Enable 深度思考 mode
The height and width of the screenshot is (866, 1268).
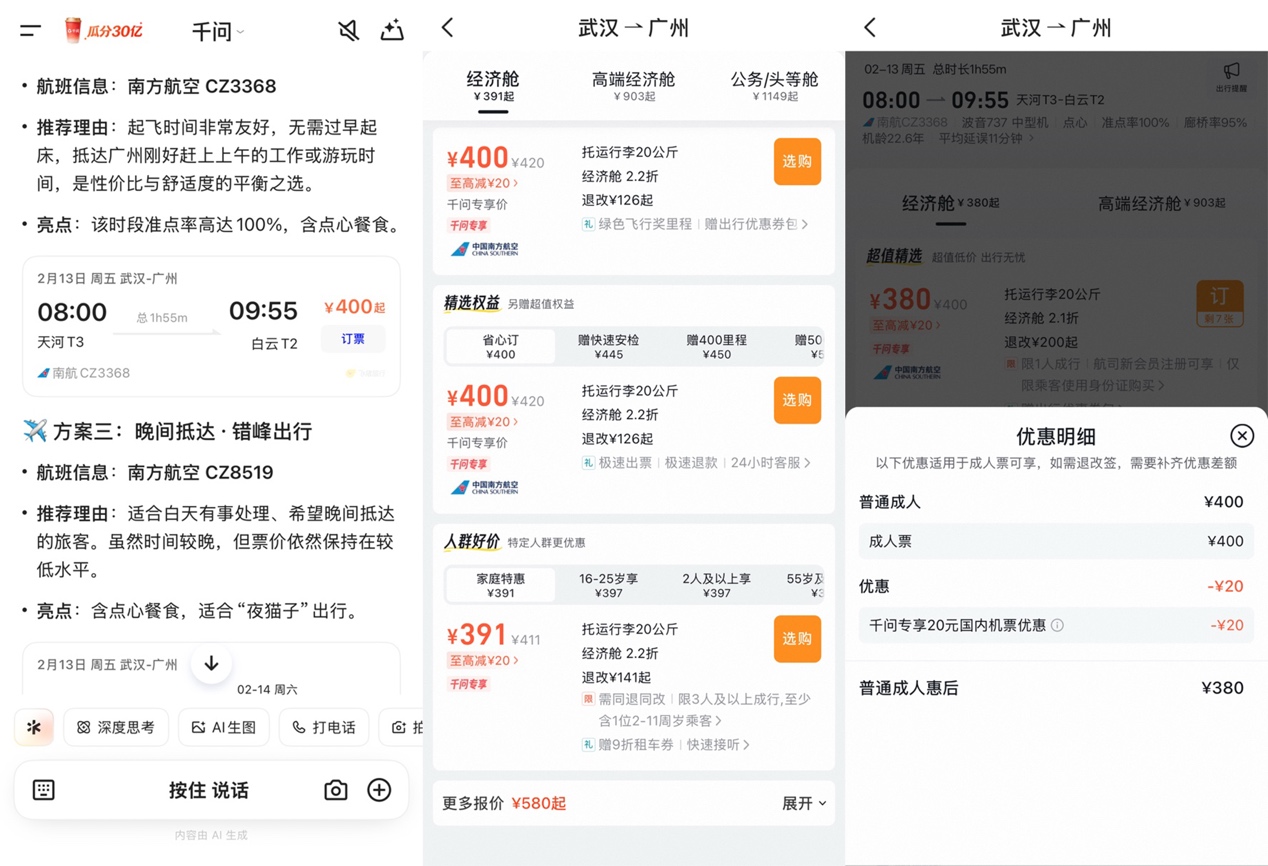tap(116, 727)
